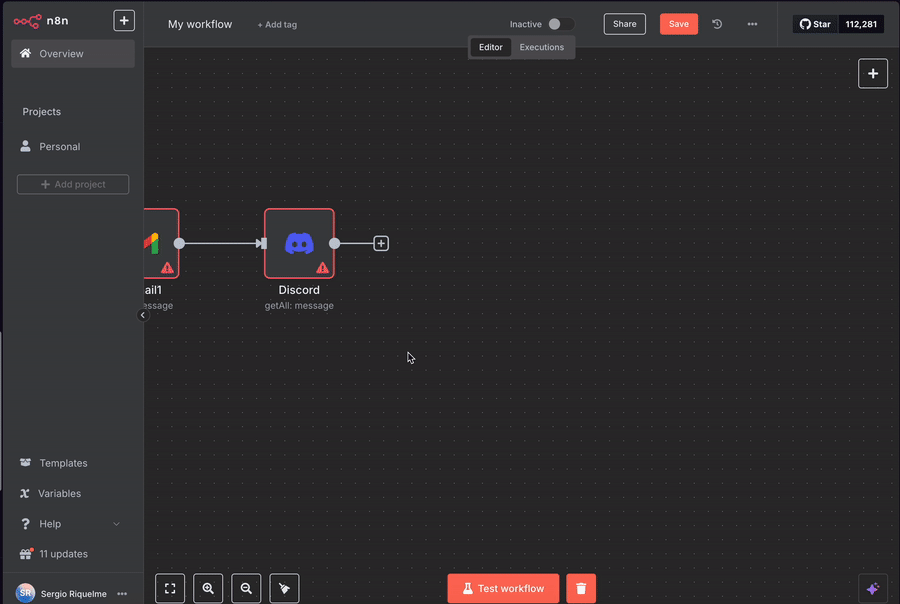900x604 pixels.
Task: Click the My workflow name field
Action: coord(200,24)
